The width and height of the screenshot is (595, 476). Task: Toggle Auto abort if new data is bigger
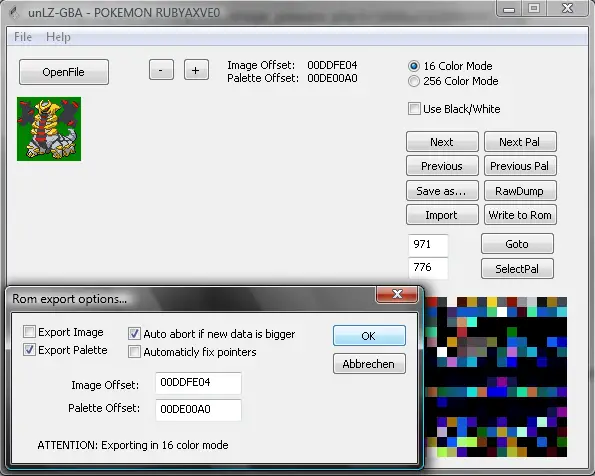tap(134, 334)
